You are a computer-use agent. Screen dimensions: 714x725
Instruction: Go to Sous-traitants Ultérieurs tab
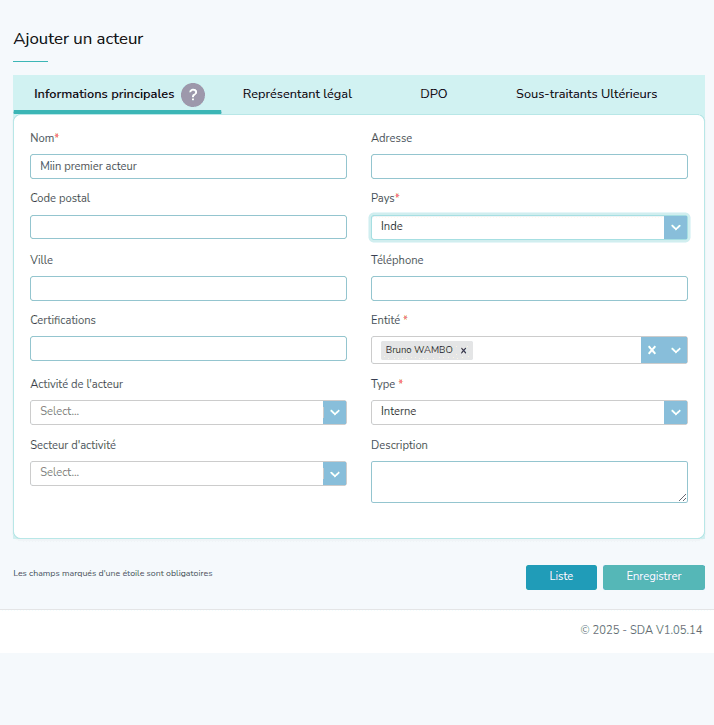pos(586,94)
